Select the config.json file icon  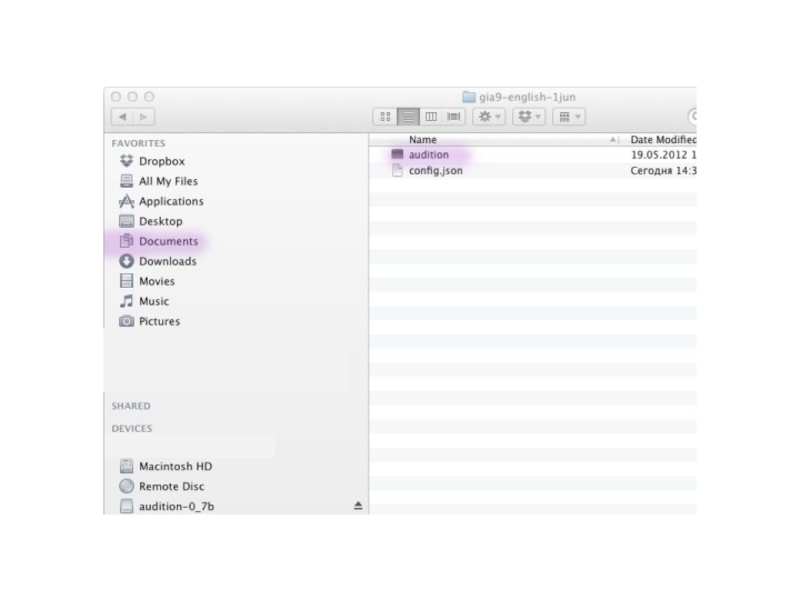pyautogui.click(x=397, y=170)
